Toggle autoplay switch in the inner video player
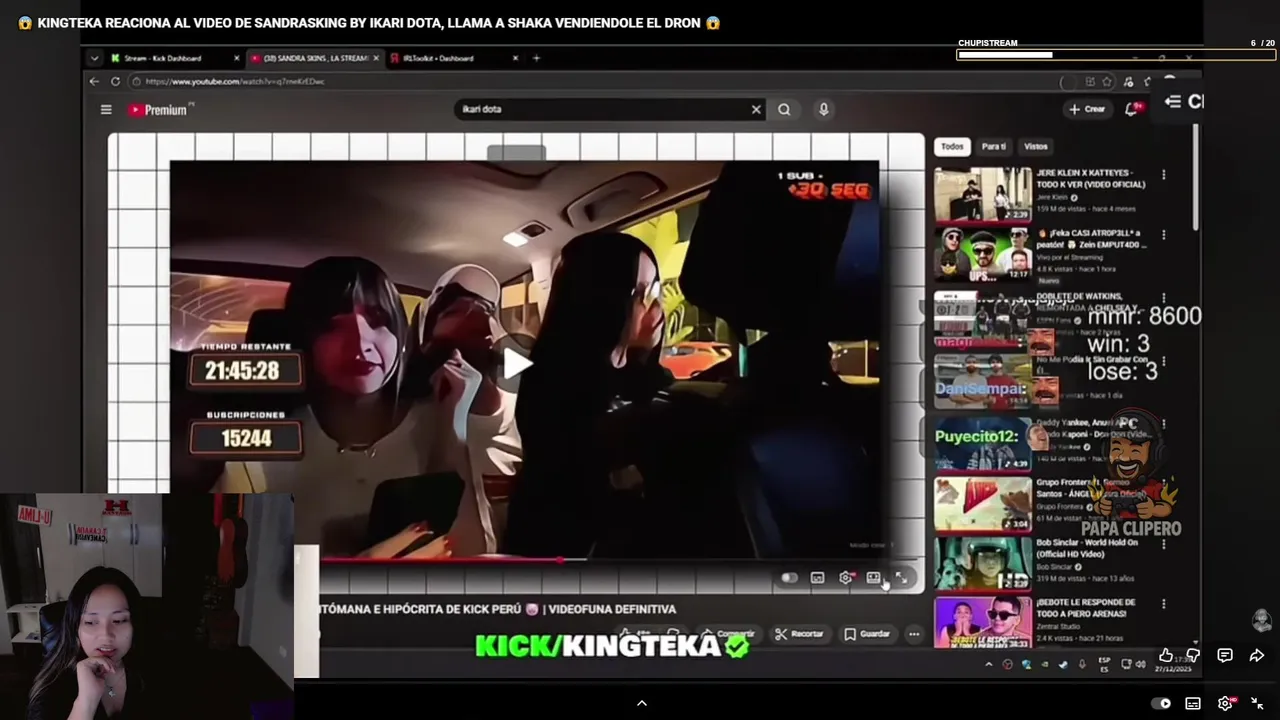Image resolution: width=1280 pixels, height=720 pixels. click(x=789, y=578)
